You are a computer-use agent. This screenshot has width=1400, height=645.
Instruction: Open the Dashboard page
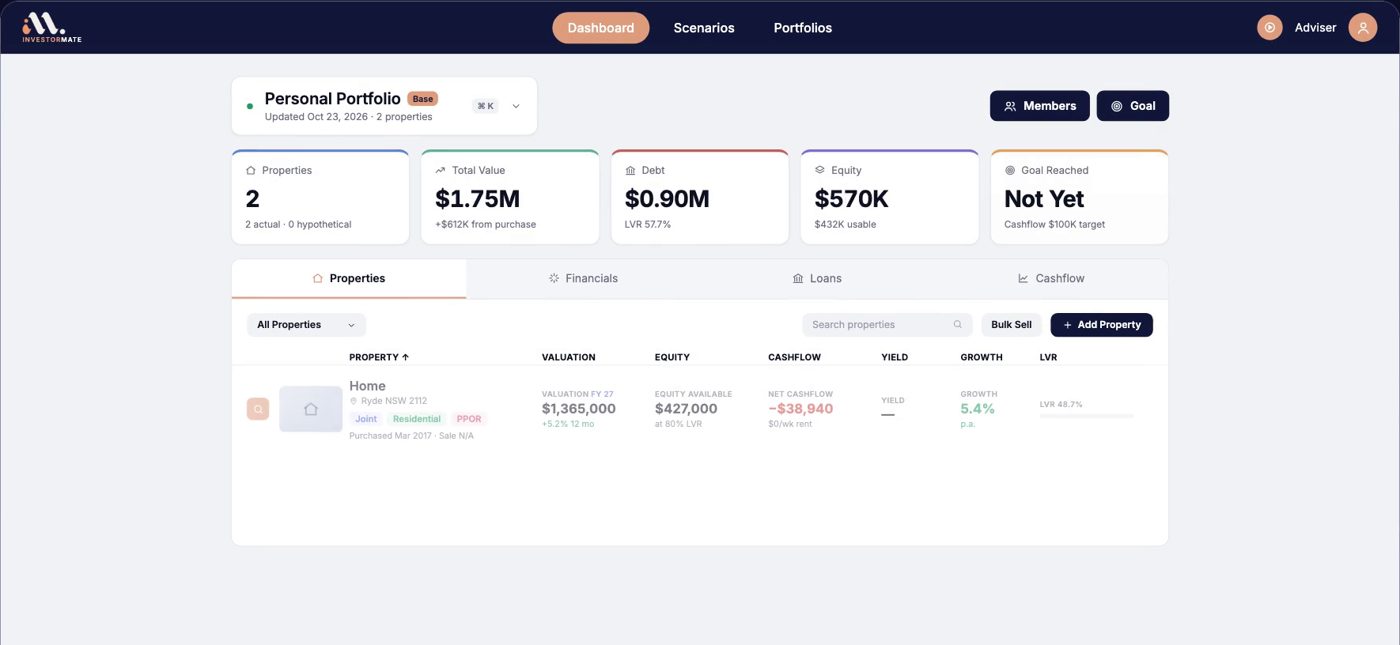coord(601,28)
